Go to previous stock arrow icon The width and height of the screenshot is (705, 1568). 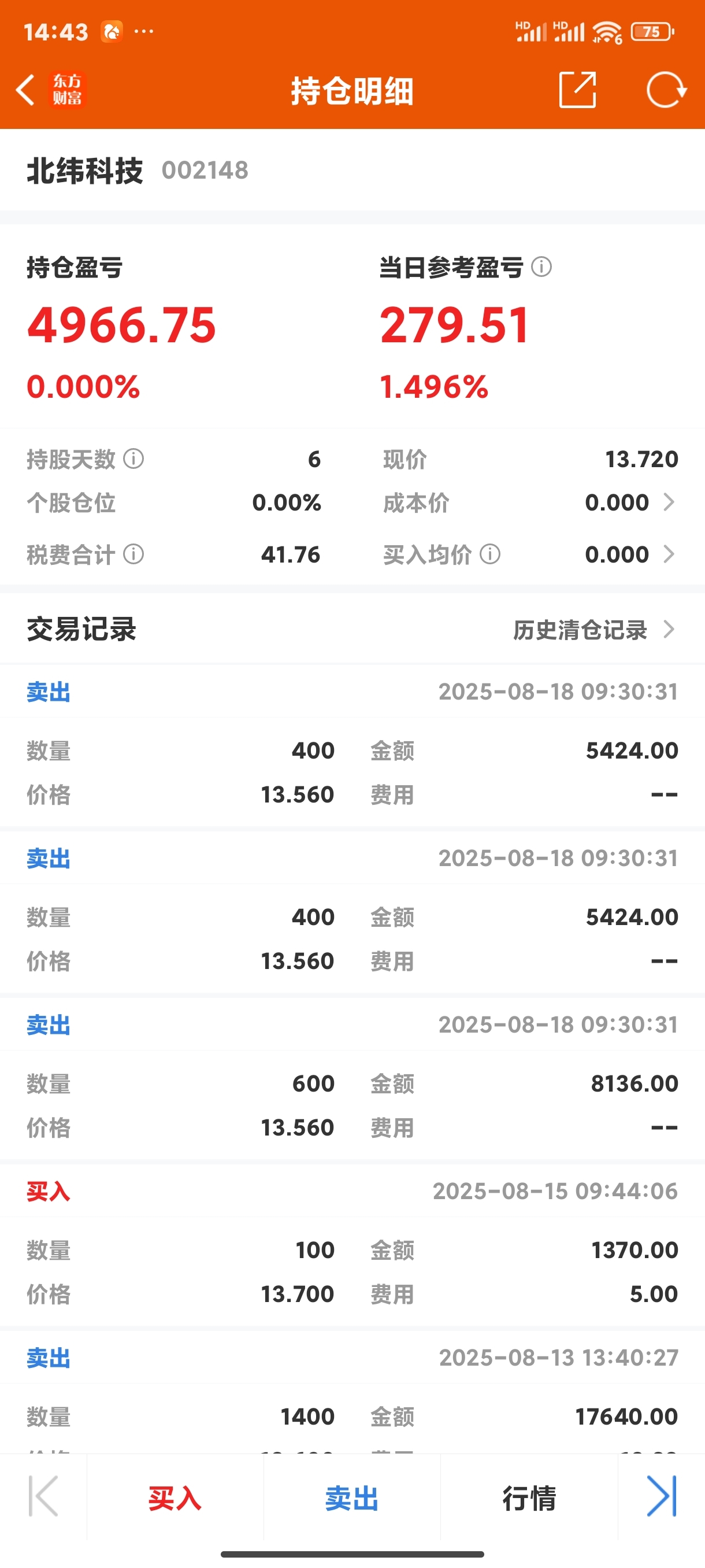[43, 1496]
